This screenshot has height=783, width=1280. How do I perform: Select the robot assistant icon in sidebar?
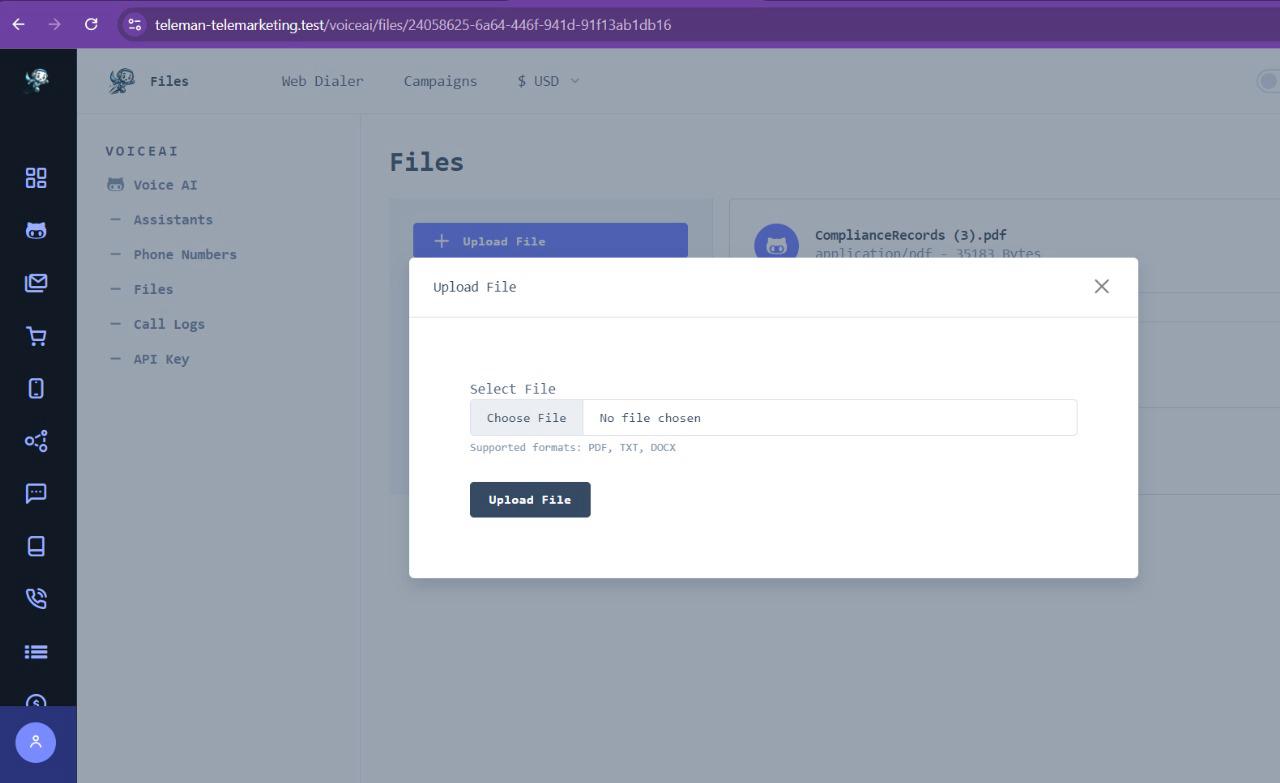pos(36,230)
